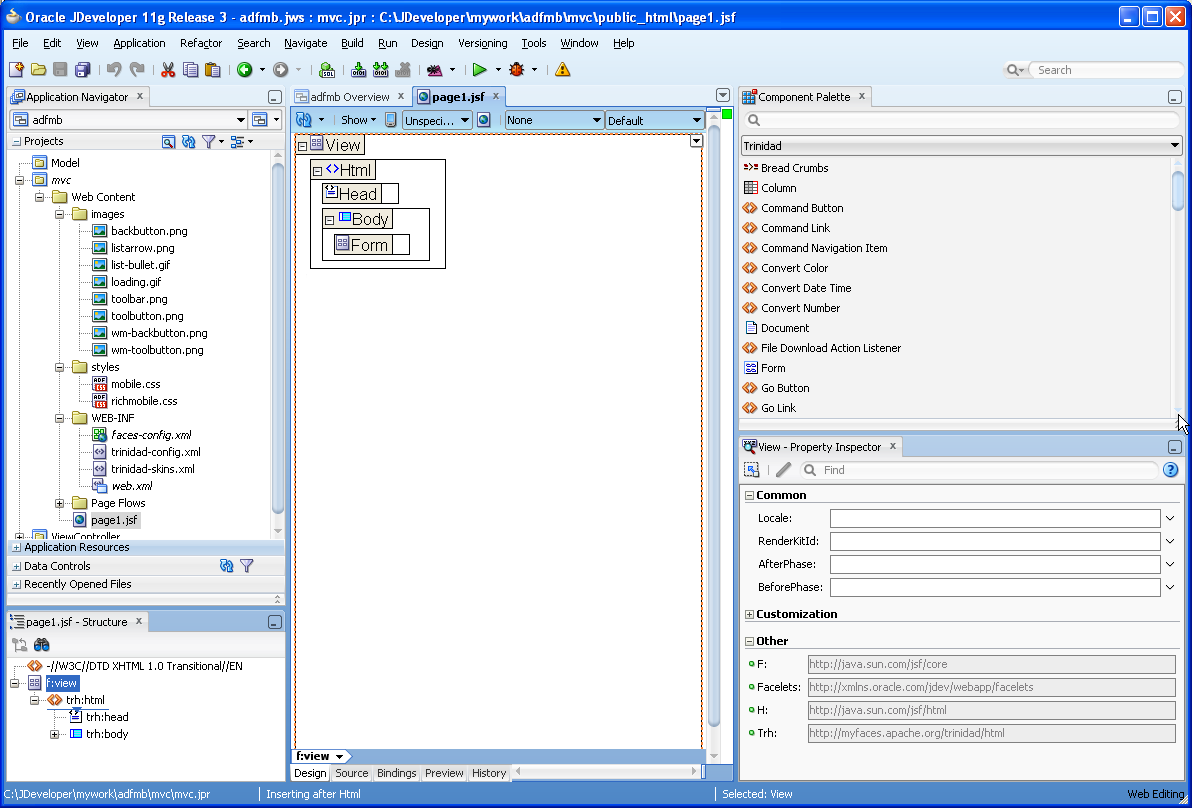Screen dimensions: 1192x808
Task: Expand the Page Flows folder
Action: (x=59, y=503)
